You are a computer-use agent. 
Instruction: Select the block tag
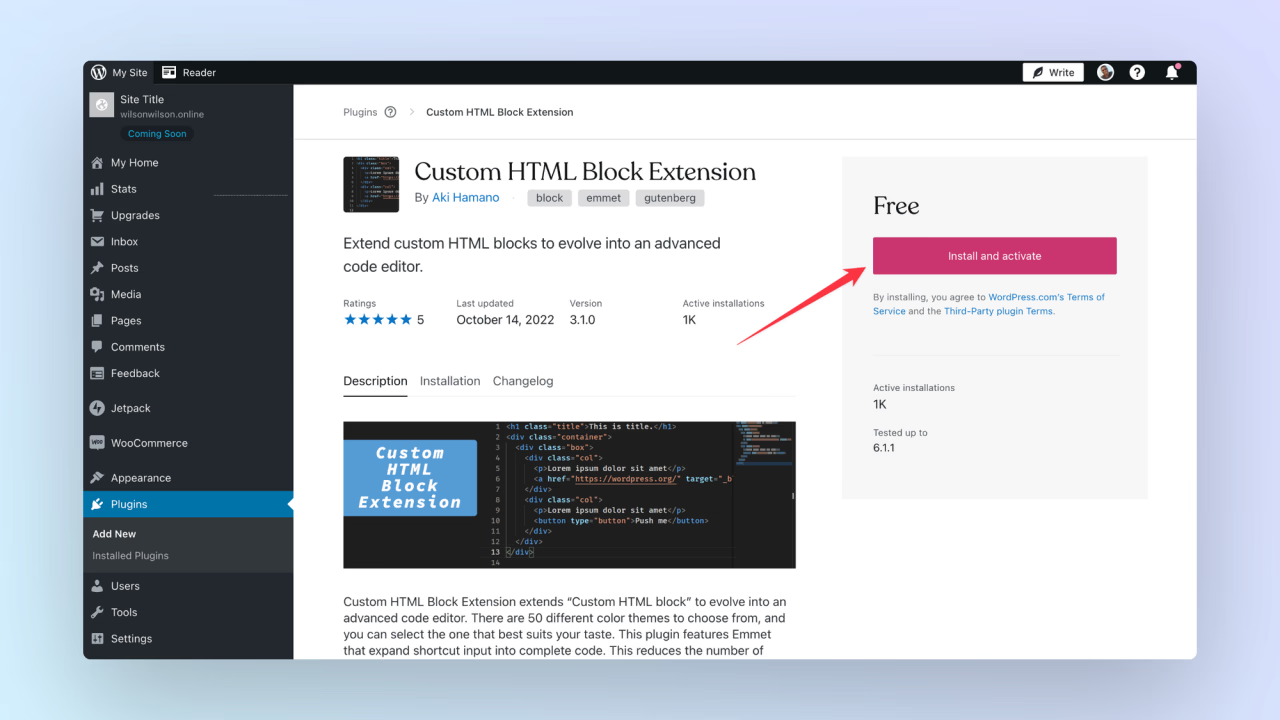[x=549, y=198]
